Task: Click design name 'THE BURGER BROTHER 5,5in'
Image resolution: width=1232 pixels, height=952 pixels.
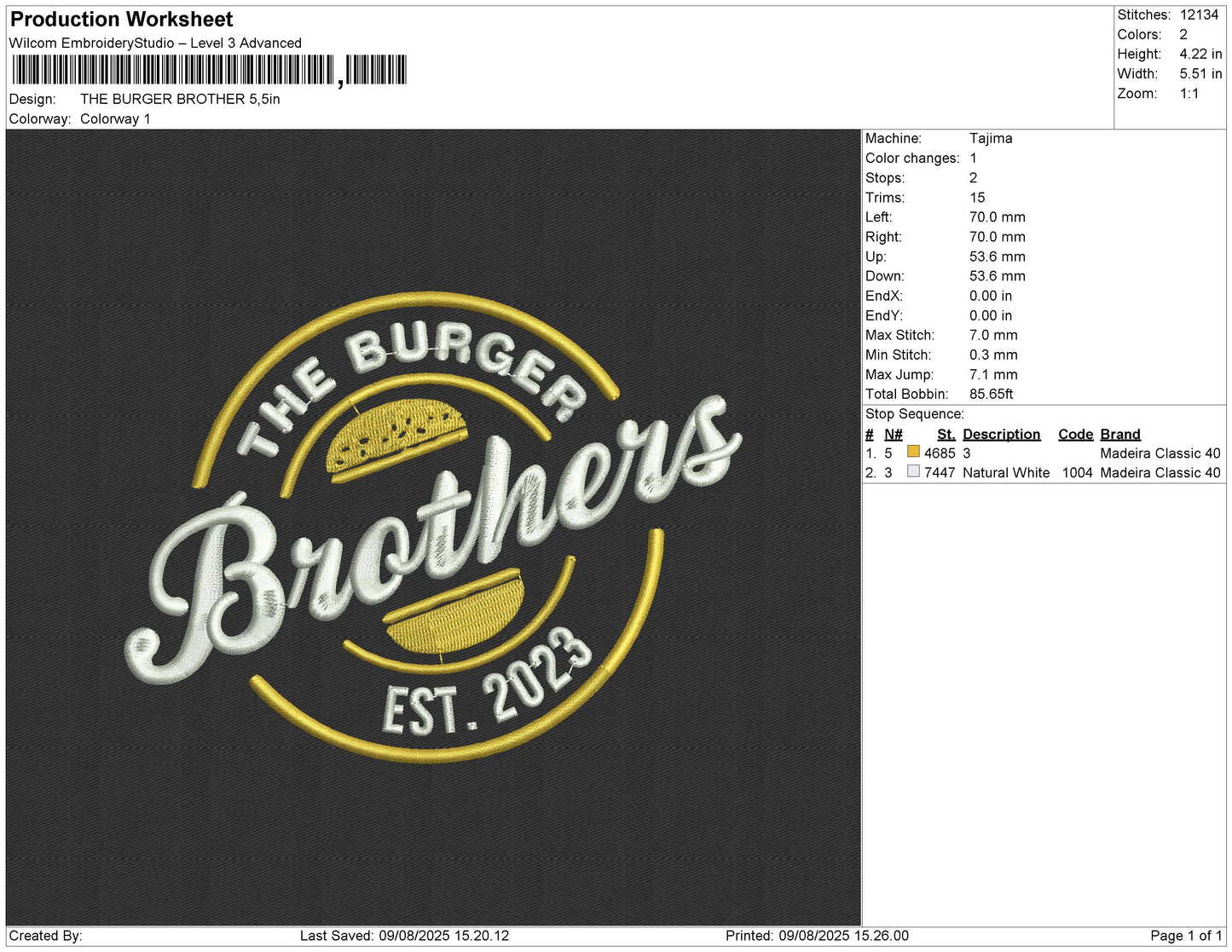Action: point(180,99)
